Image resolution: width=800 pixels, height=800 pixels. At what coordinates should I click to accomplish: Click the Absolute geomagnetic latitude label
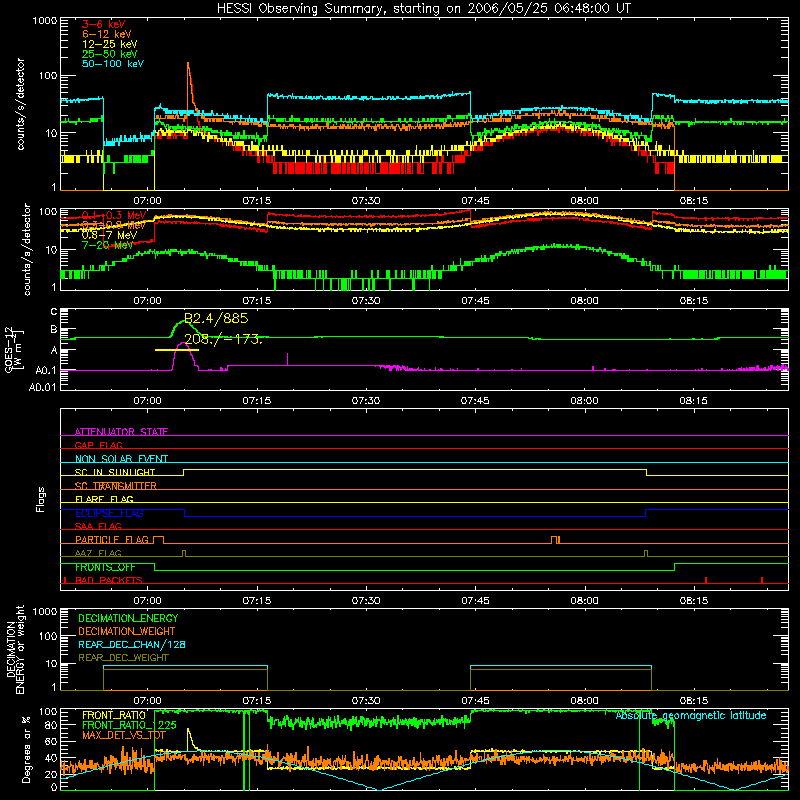point(691,715)
